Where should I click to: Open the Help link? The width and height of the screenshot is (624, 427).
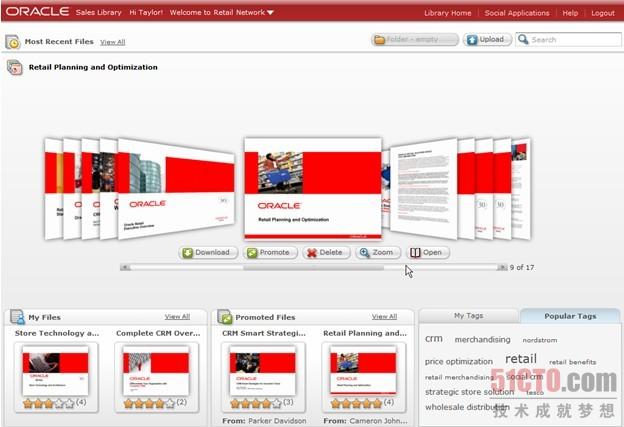570,13
